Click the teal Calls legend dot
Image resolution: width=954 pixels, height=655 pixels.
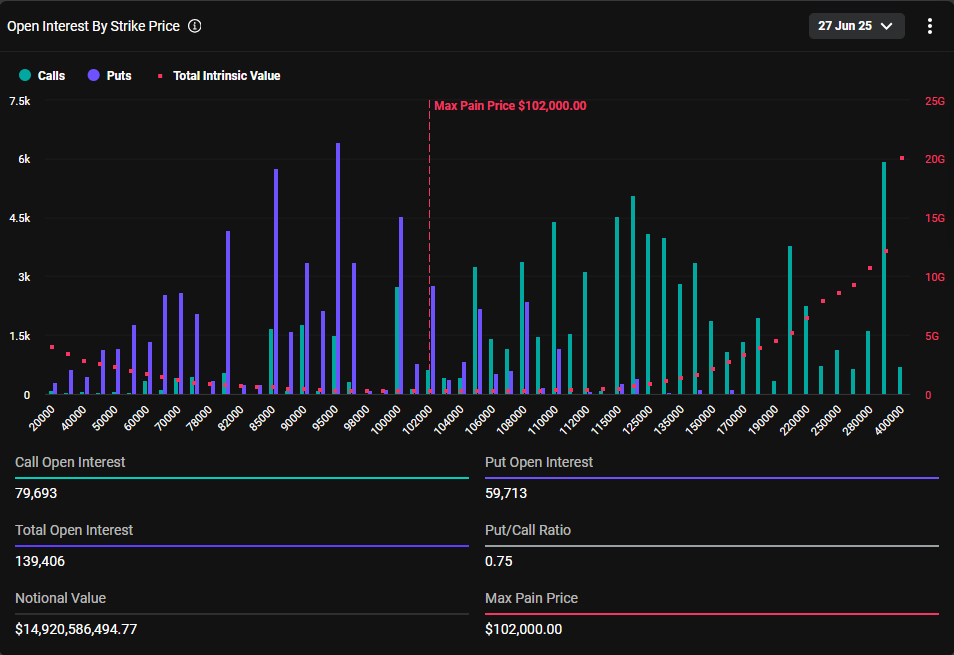(25, 75)
